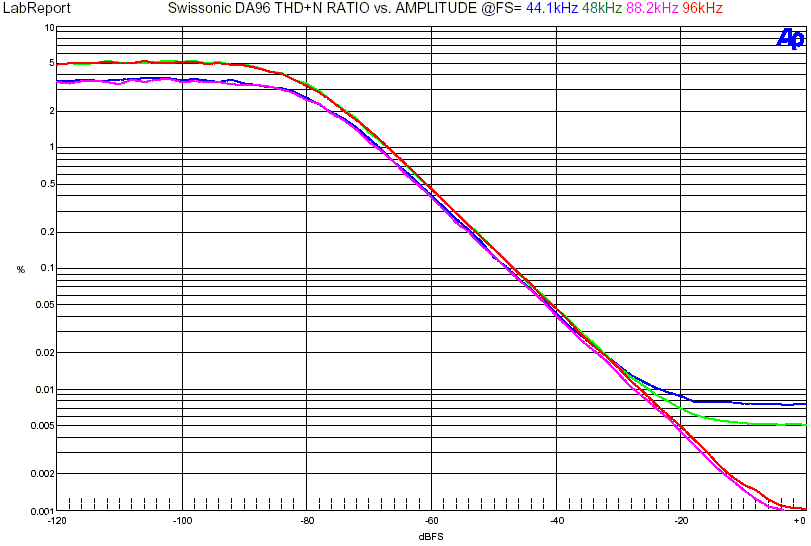This screenshot has height=546, width=811.
Task: Click the -120 x-axis tick label
Action: pos(57,521)
